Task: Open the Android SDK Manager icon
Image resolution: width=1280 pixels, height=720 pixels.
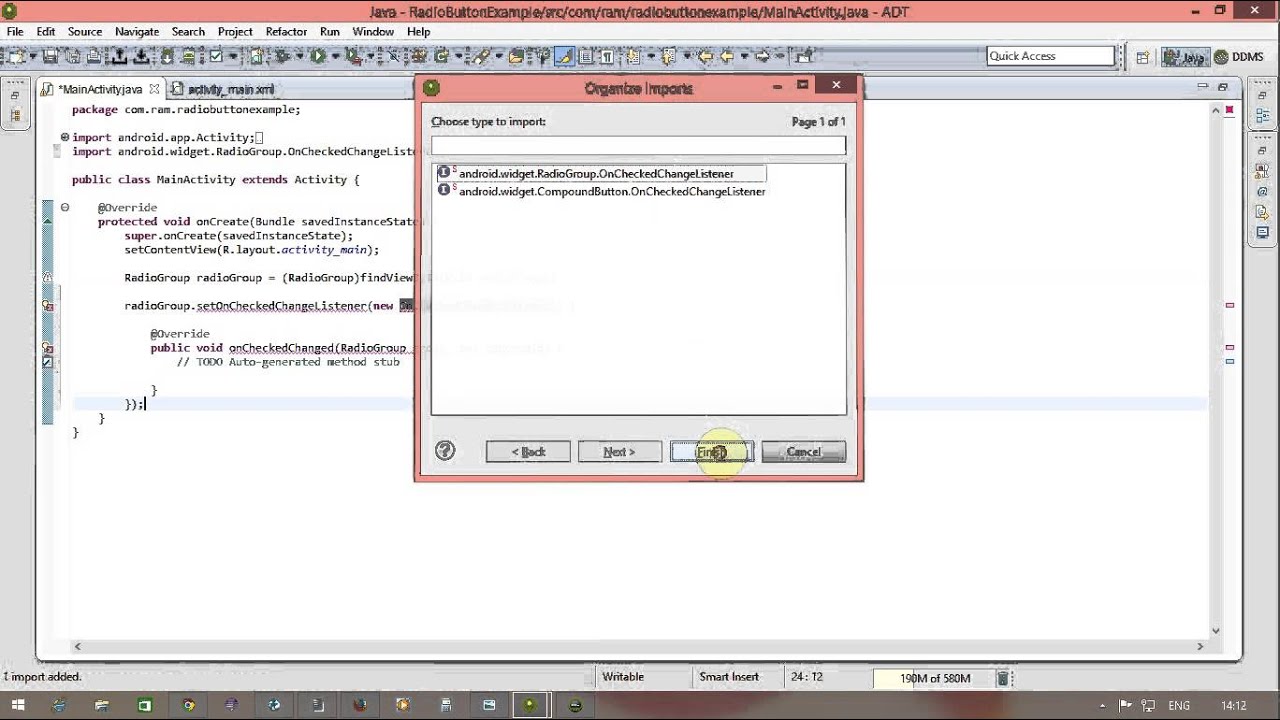Action: pos(167,57)
